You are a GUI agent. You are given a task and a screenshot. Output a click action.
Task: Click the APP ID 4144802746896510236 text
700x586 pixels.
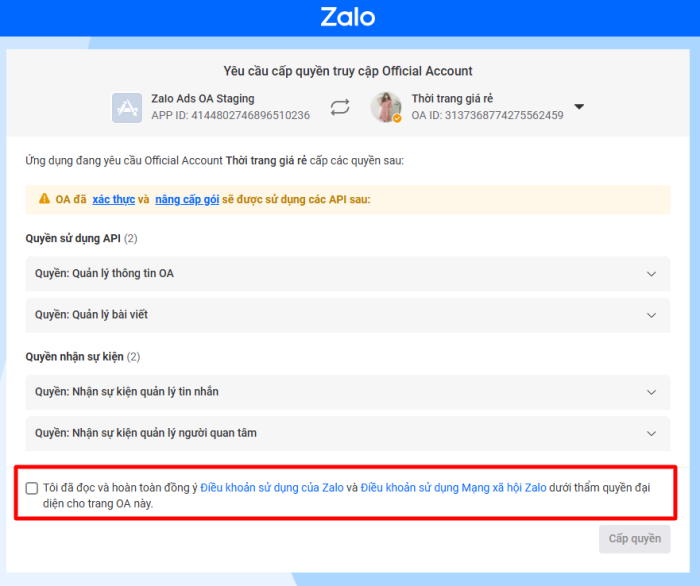(x=230, y=116)
